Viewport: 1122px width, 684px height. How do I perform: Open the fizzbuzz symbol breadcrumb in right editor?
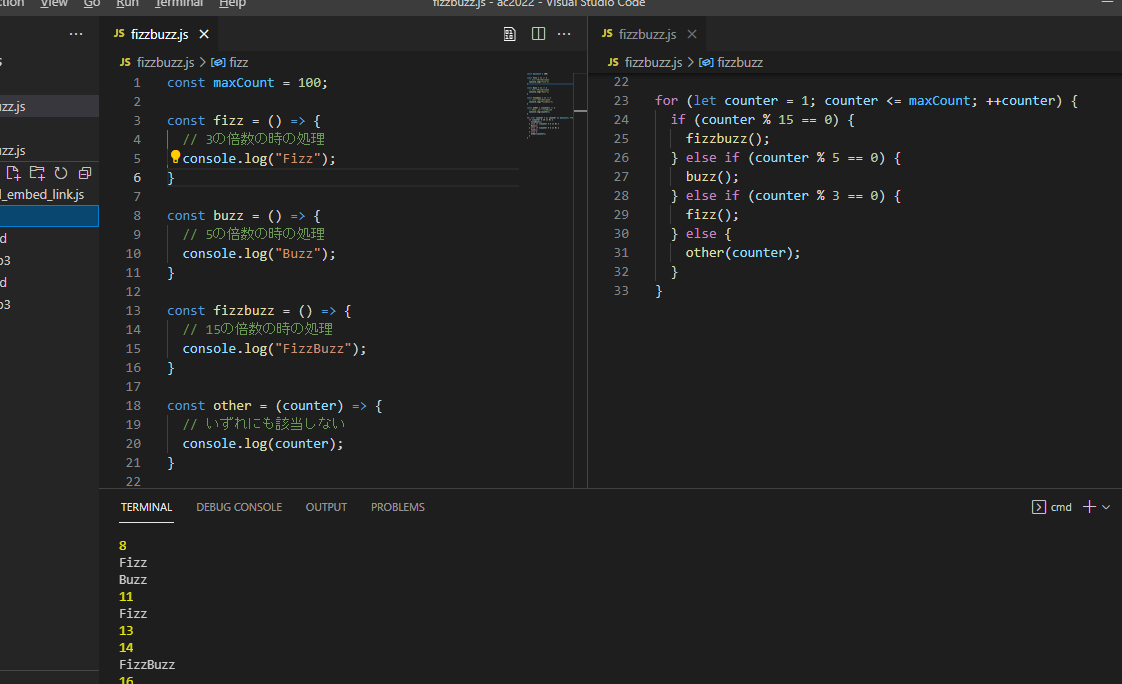click(x=731, y=62)
